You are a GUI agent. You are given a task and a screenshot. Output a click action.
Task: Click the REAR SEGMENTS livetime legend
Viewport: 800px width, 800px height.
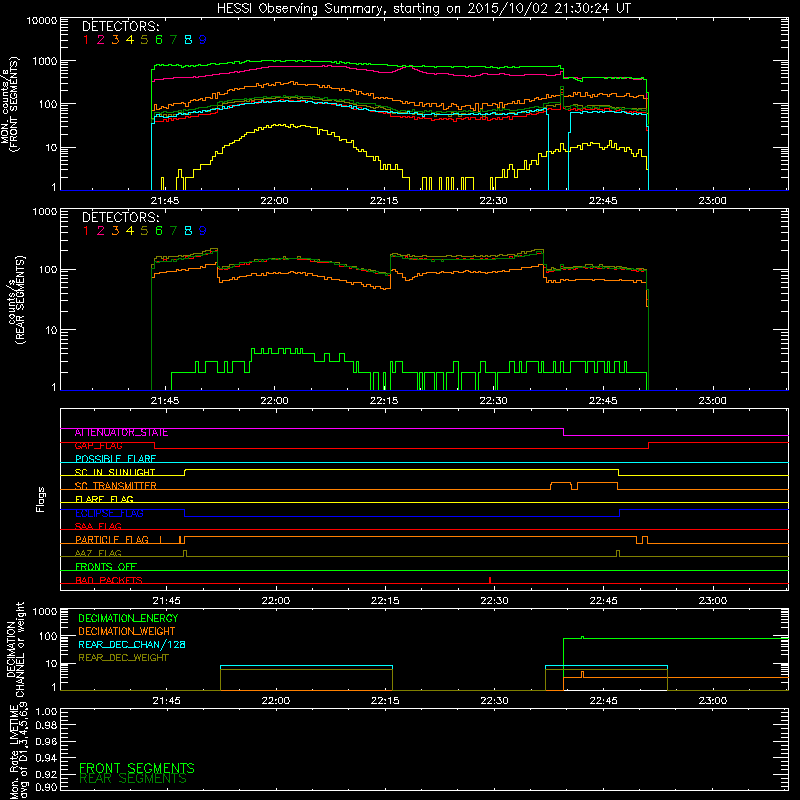pos(133,779)
